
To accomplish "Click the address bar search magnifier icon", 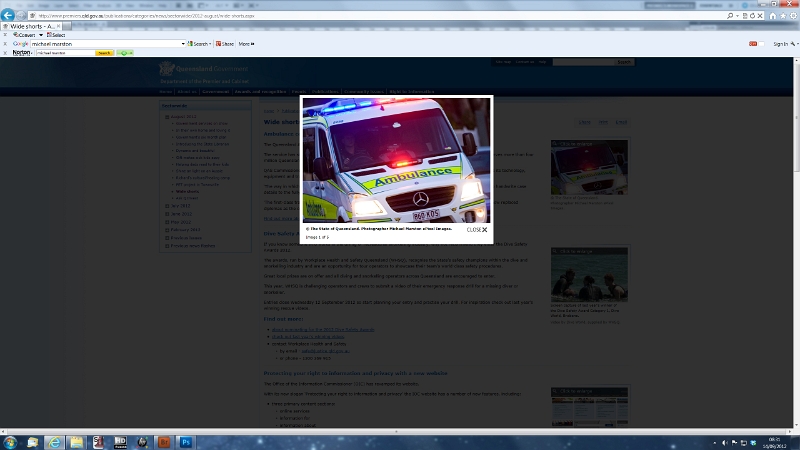I will click(x=730, y=16).
